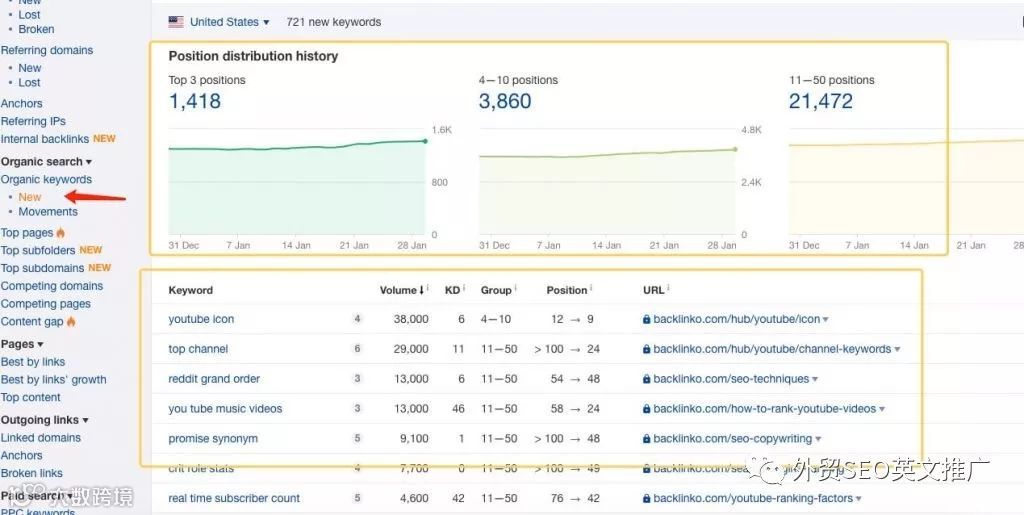Open the 'top channel' keyword link

198,349
